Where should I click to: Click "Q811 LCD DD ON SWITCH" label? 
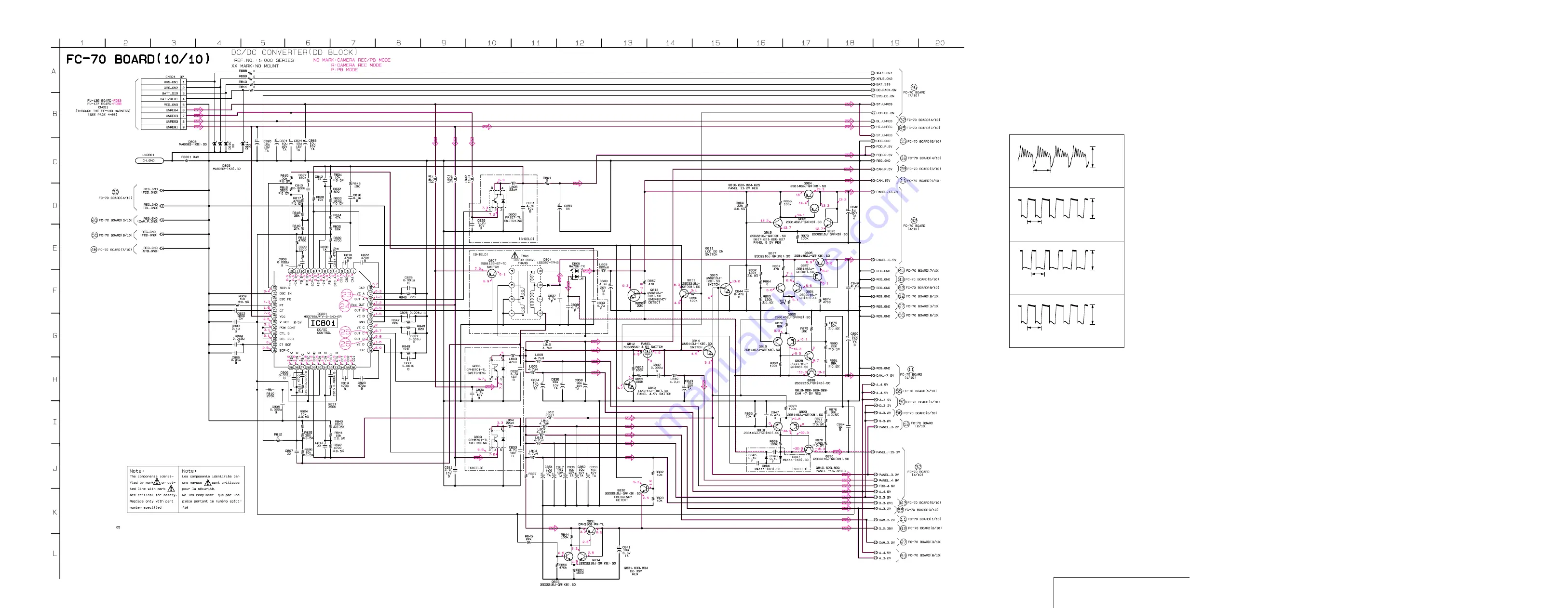pos(714,251)
